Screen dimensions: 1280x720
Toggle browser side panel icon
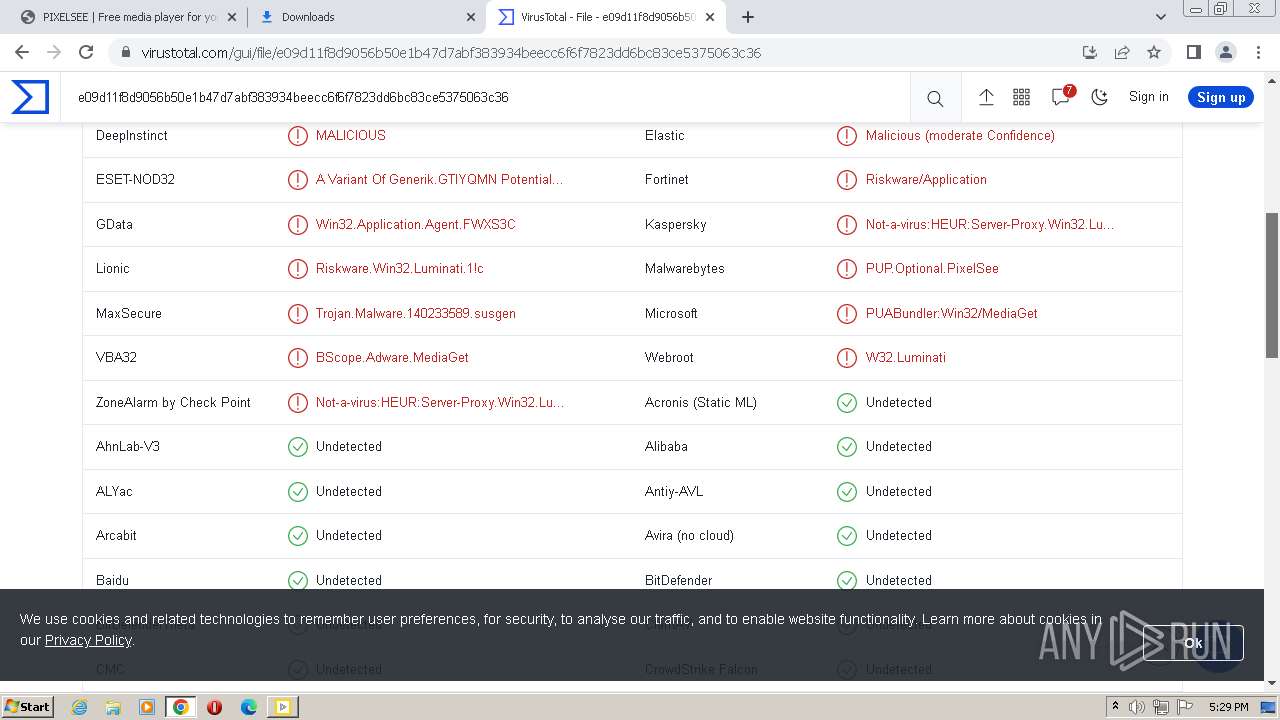point(1193,52)
